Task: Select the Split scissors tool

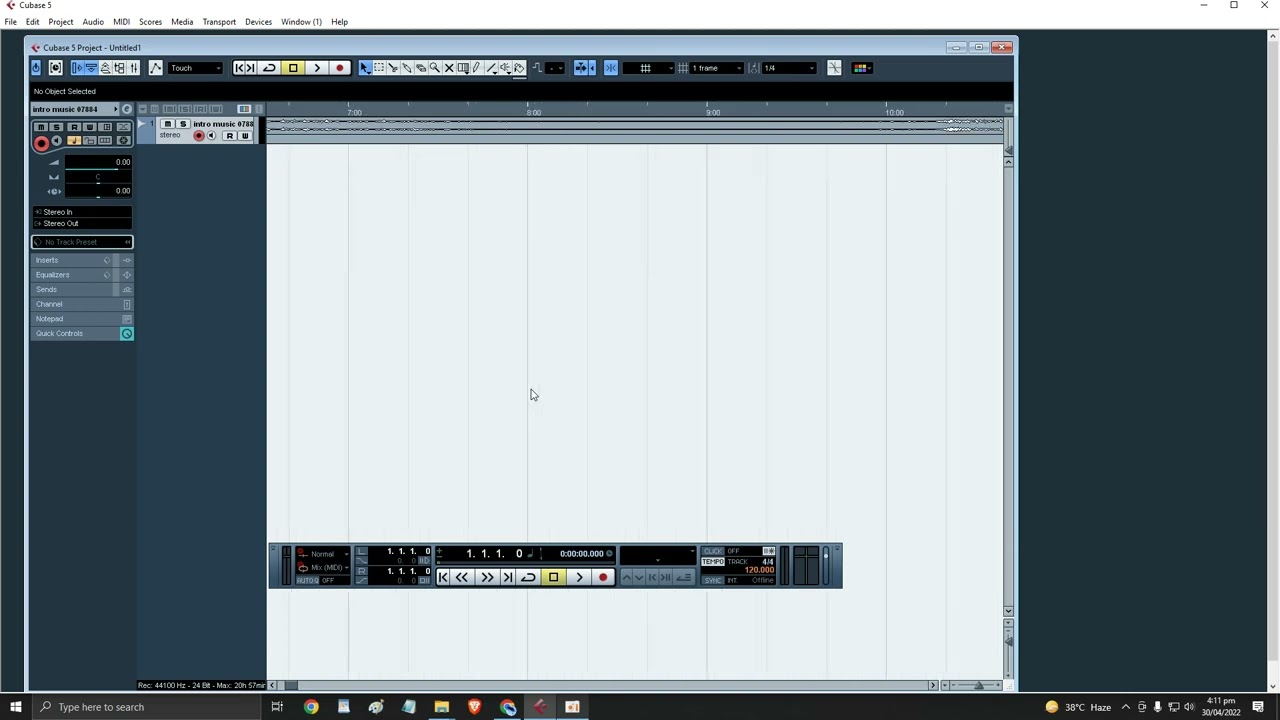Action: [392, 68]
